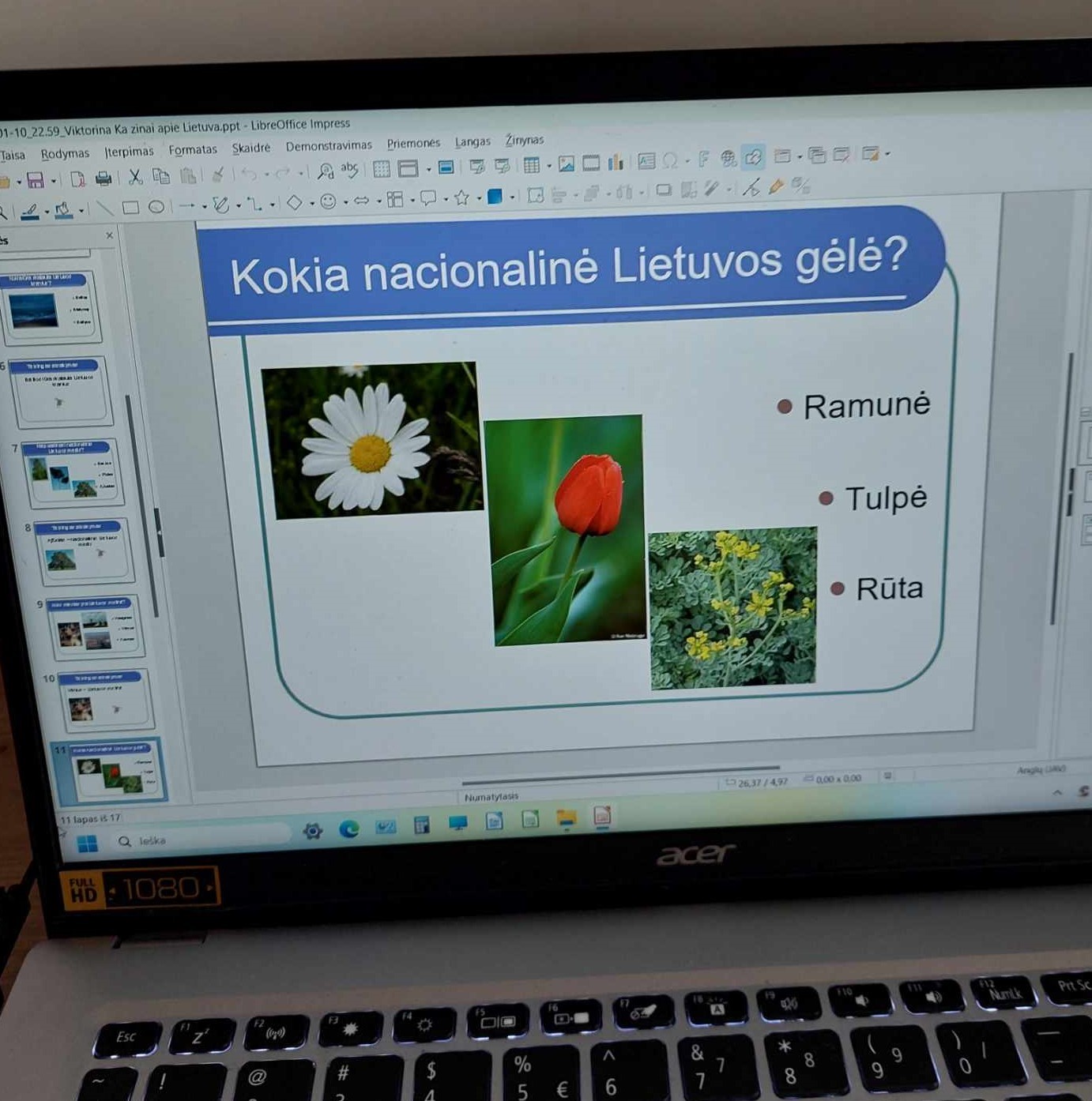Screen dimensions: 1092x1101
Task: Select the line color pencil tool
Action: [x=30, y=212]
